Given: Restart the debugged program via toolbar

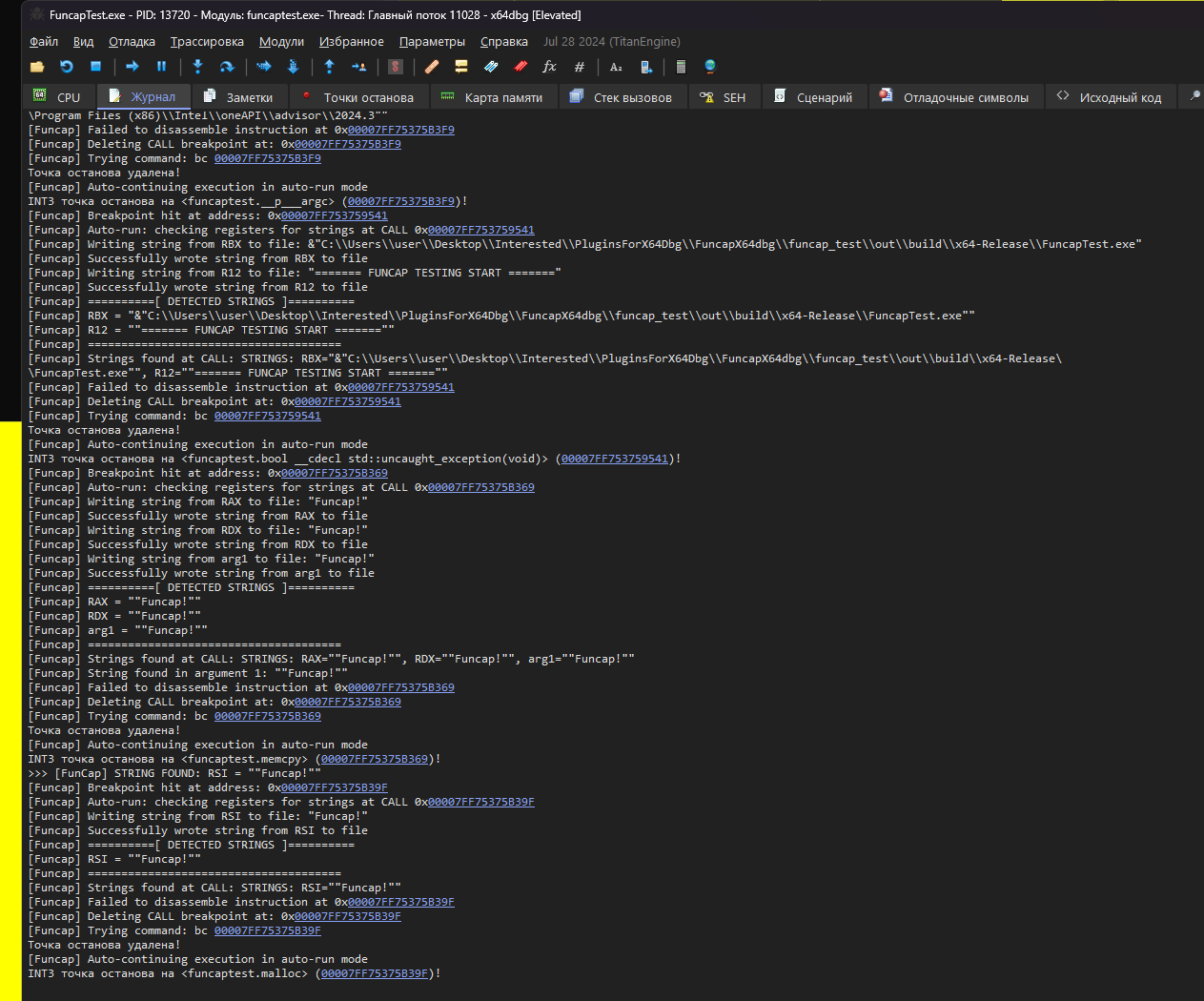Looking at the screenshot, I should tap(67, 67).
